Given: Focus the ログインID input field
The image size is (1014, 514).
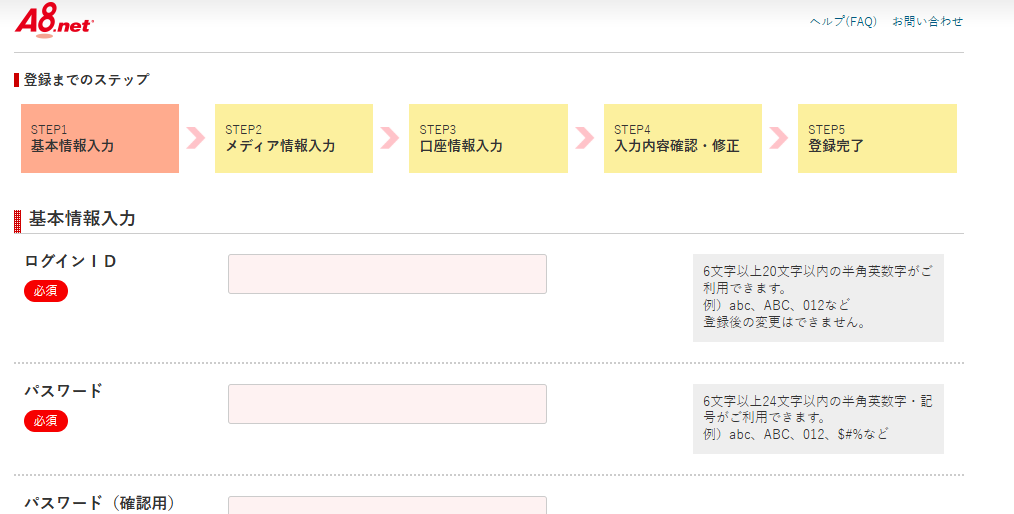Looking at the screenshot, I should 387,274.
